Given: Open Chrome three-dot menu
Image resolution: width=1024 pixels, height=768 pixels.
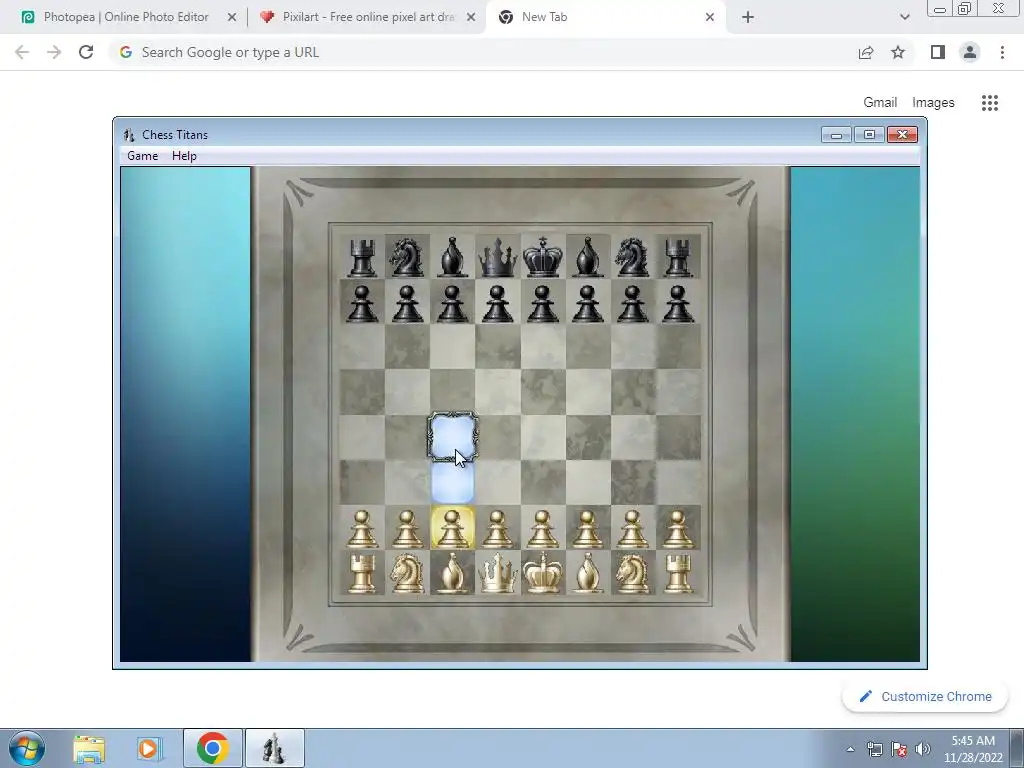Looking at the screenshot, I should (1002, 52).
